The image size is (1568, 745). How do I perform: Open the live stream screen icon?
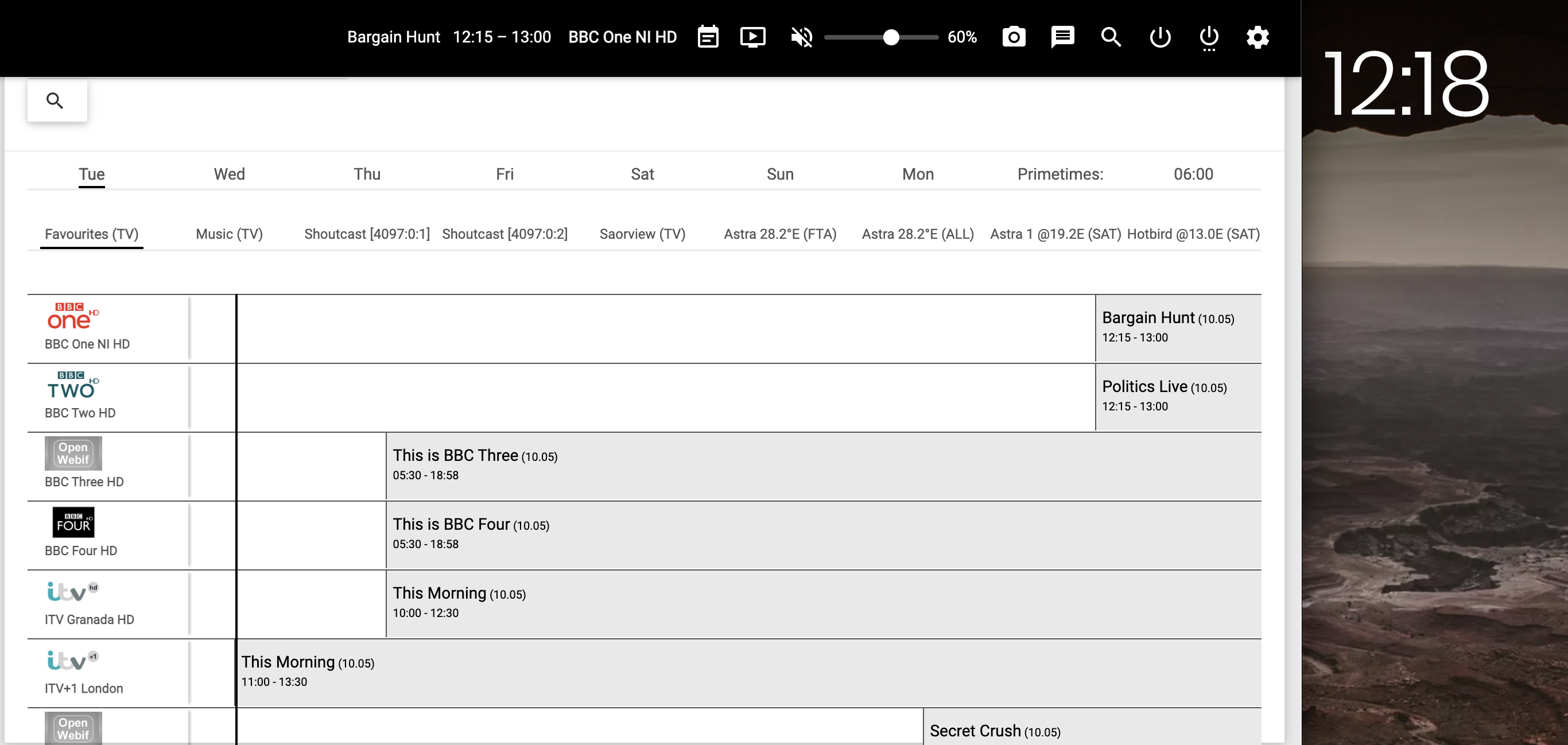pyautogui.click(x=753, y=37)
